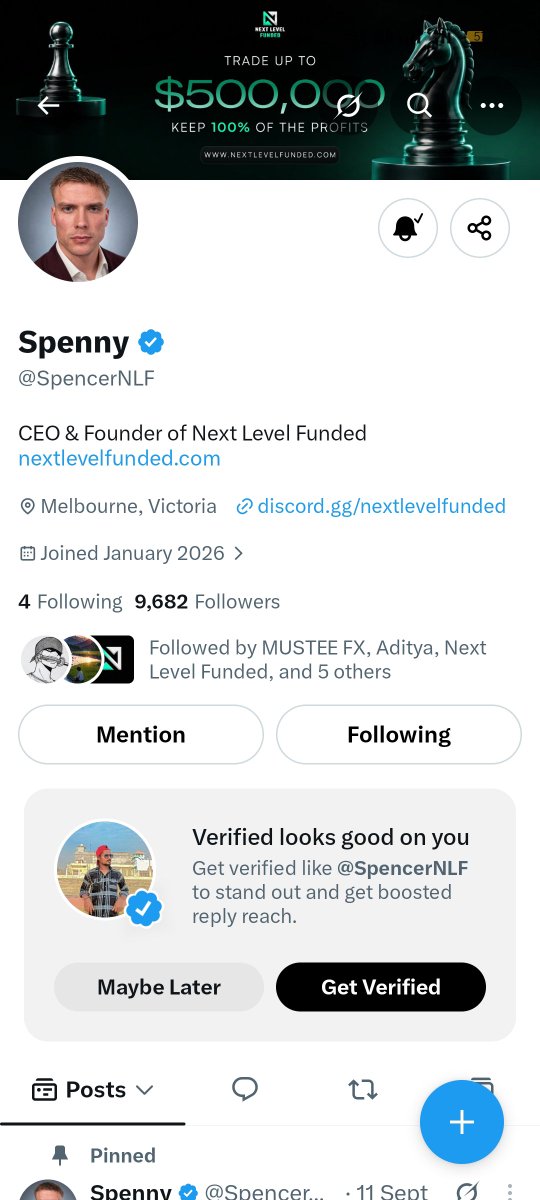
Task: Tap the blue verified badge beside Spenny
Action: coord(151,342)
